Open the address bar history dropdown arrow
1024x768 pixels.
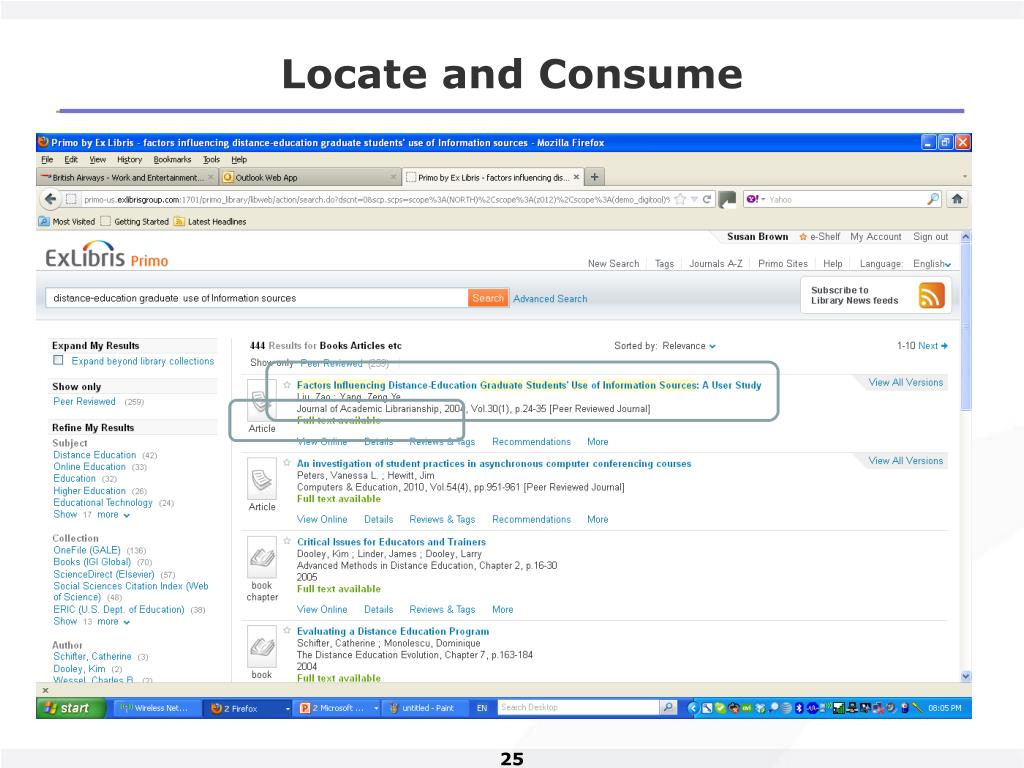tap(694, 199)
